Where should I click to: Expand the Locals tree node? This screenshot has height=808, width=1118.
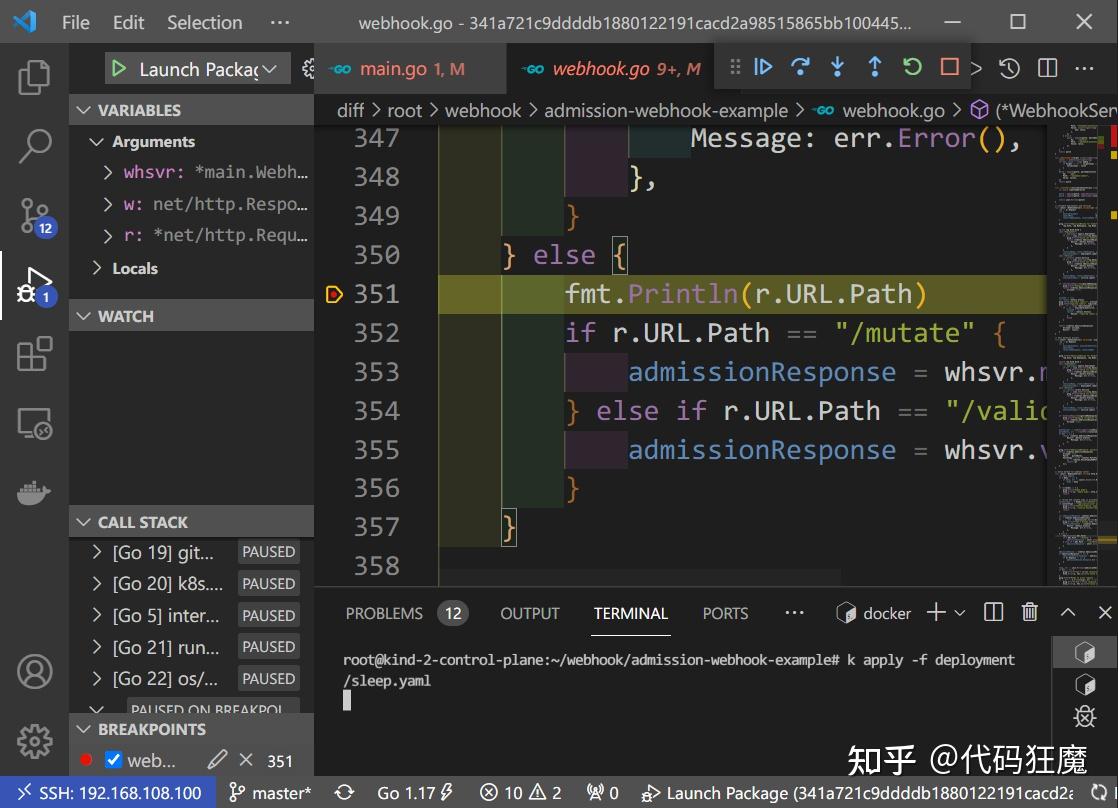point(97,268)
